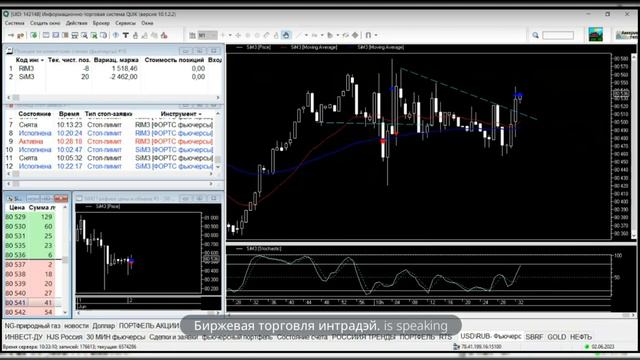The width and height of the screenshot is (640, 360).
Task: Switch to the RTS tab
Action: point(445,337)
